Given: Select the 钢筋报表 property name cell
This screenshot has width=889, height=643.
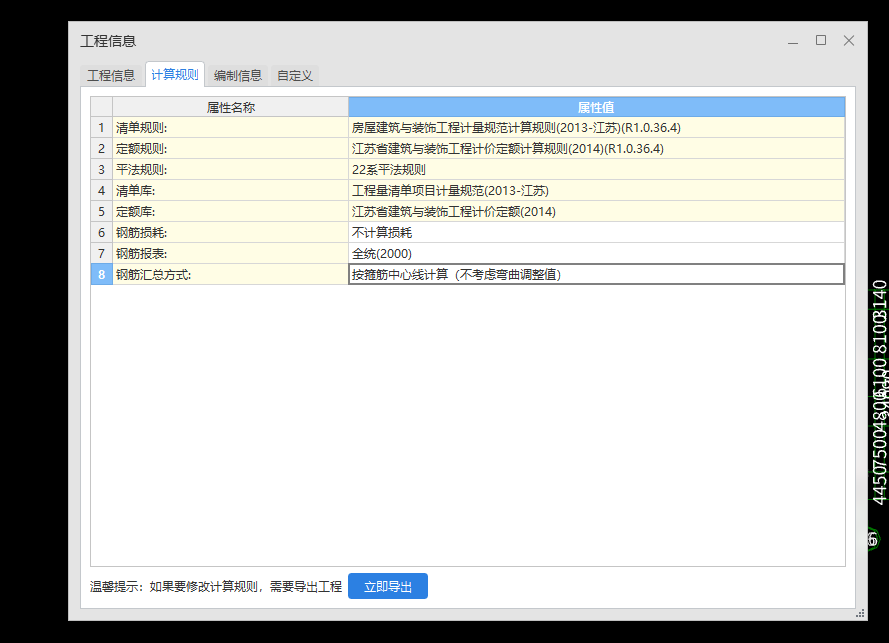Looking at the screenshot, I should point(230,253).
